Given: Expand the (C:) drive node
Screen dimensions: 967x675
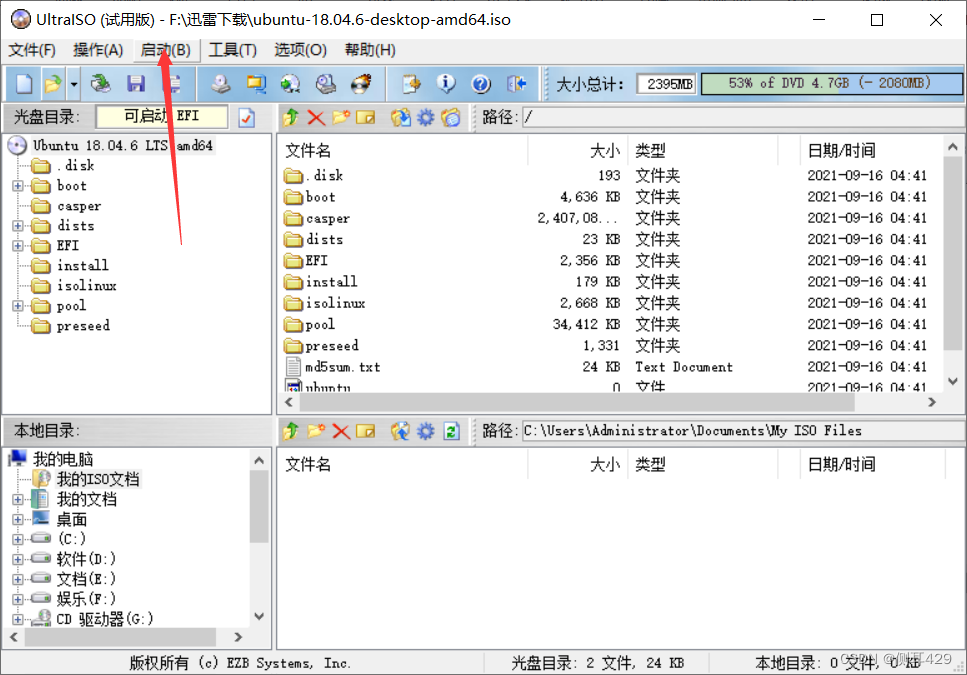Looking at the screenshot, I should point(17,539).
